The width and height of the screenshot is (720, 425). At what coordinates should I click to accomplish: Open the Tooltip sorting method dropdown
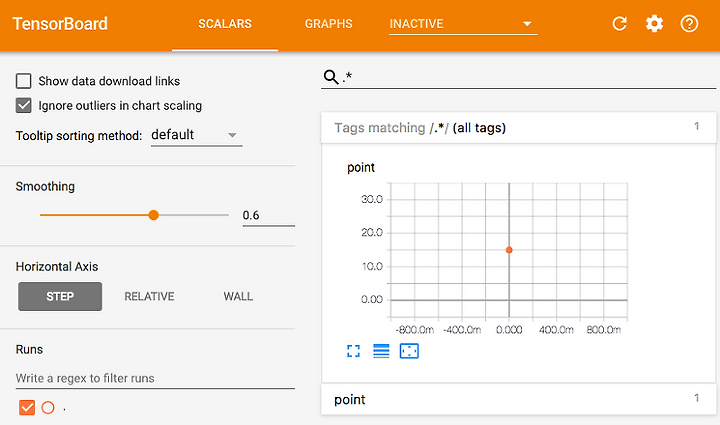pos(197,135)
